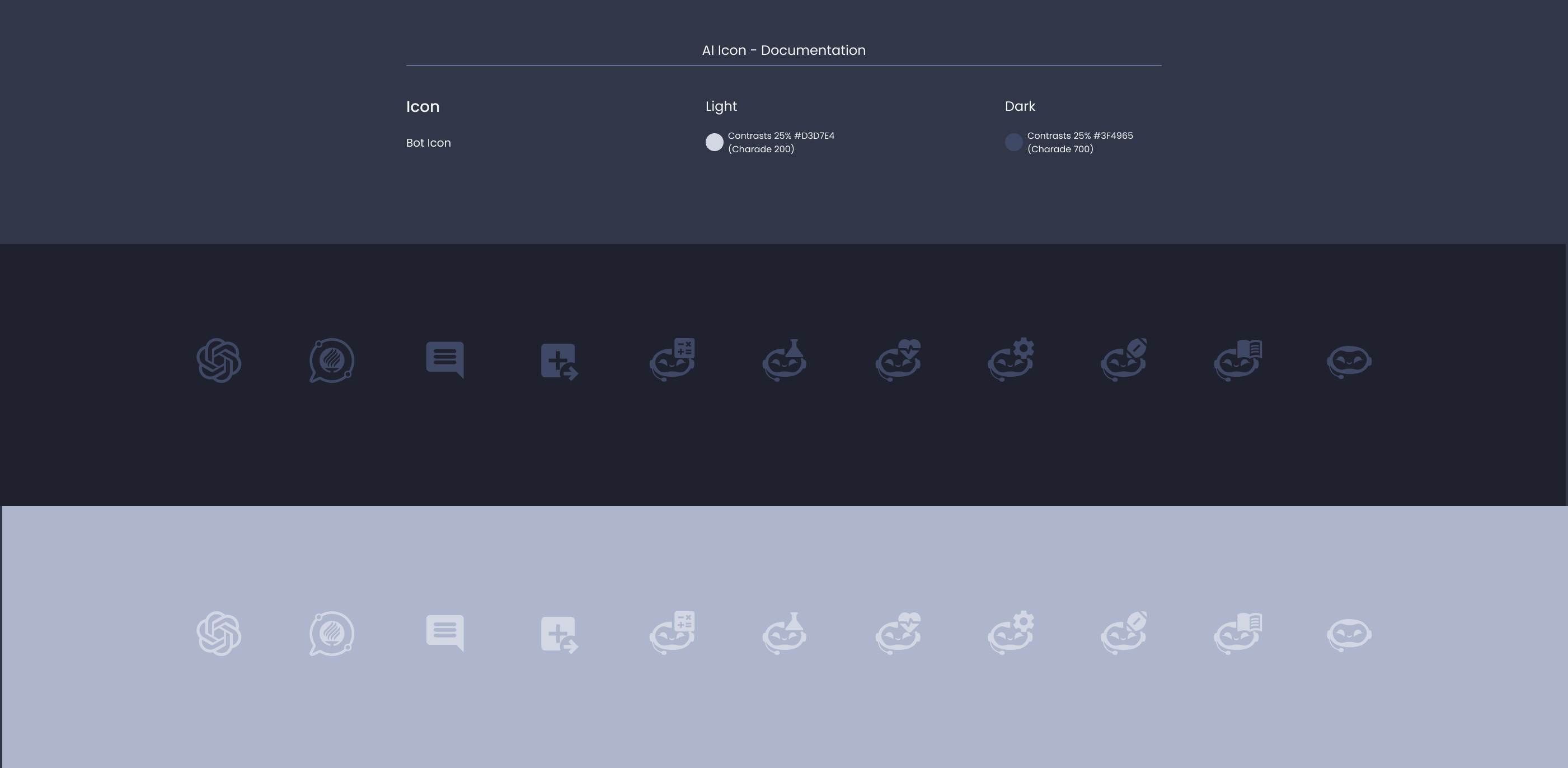The height and width of the screenshot is (768, 1568).
Task: Click the "AI Icon - Documentation" title
Action: 784,50
